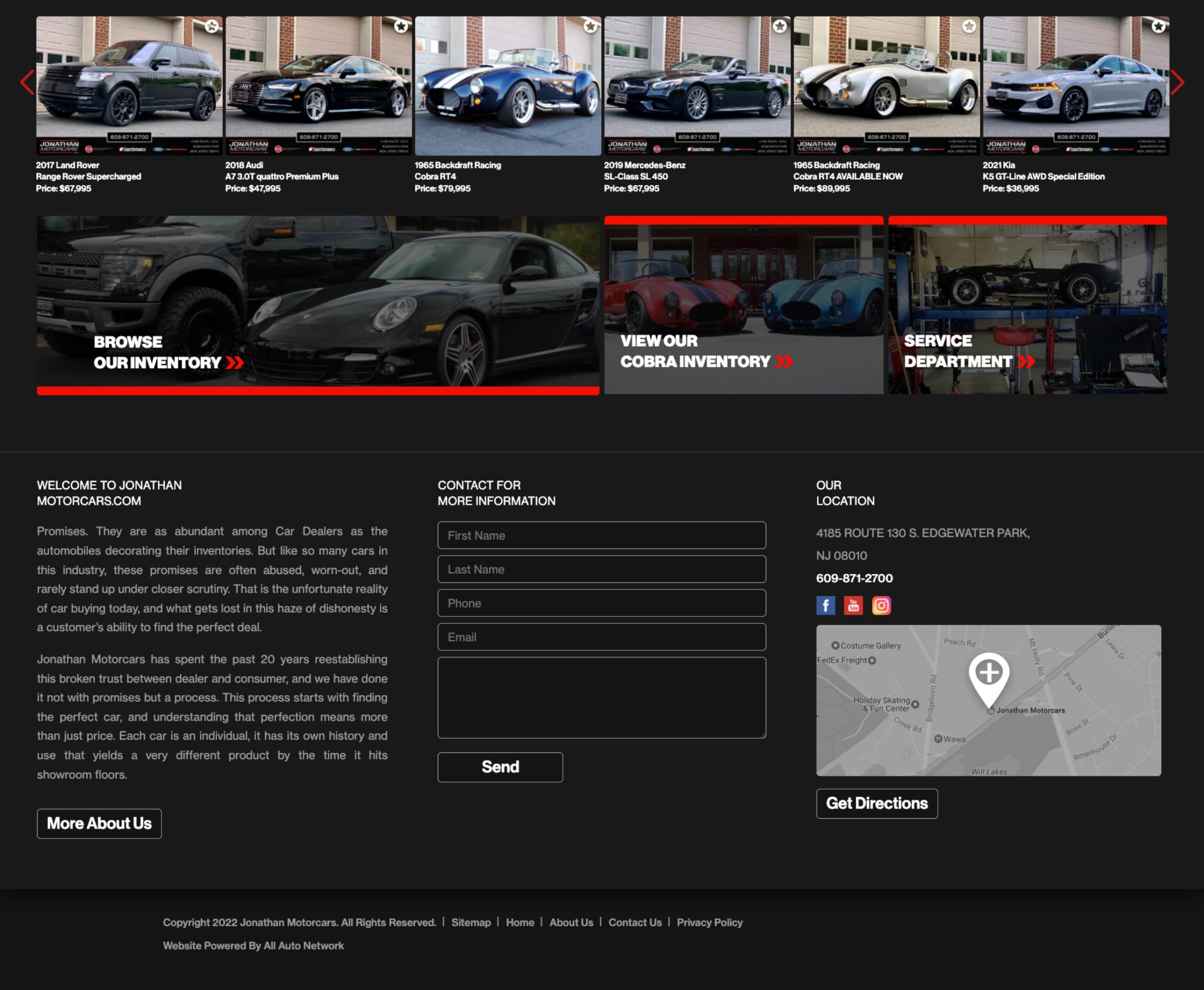Focus the Email field

click(602, 637)
